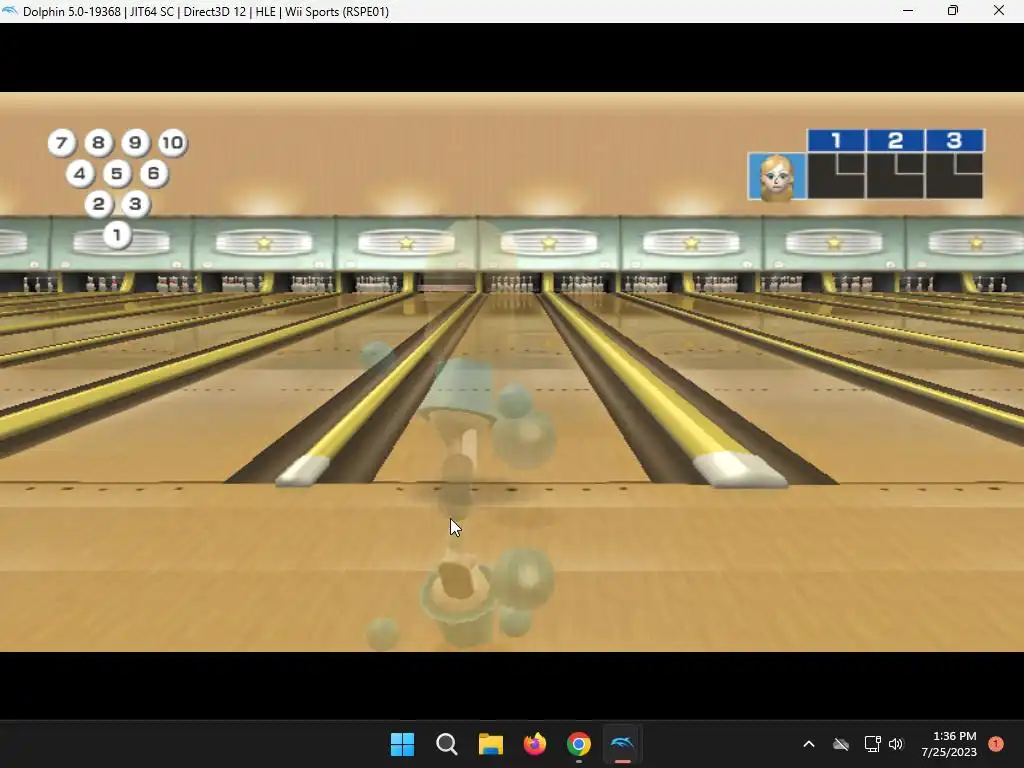This screenshot has height=768, width=1024.
Task: Open the notification badge in taskbar
Action: point(996,744)
